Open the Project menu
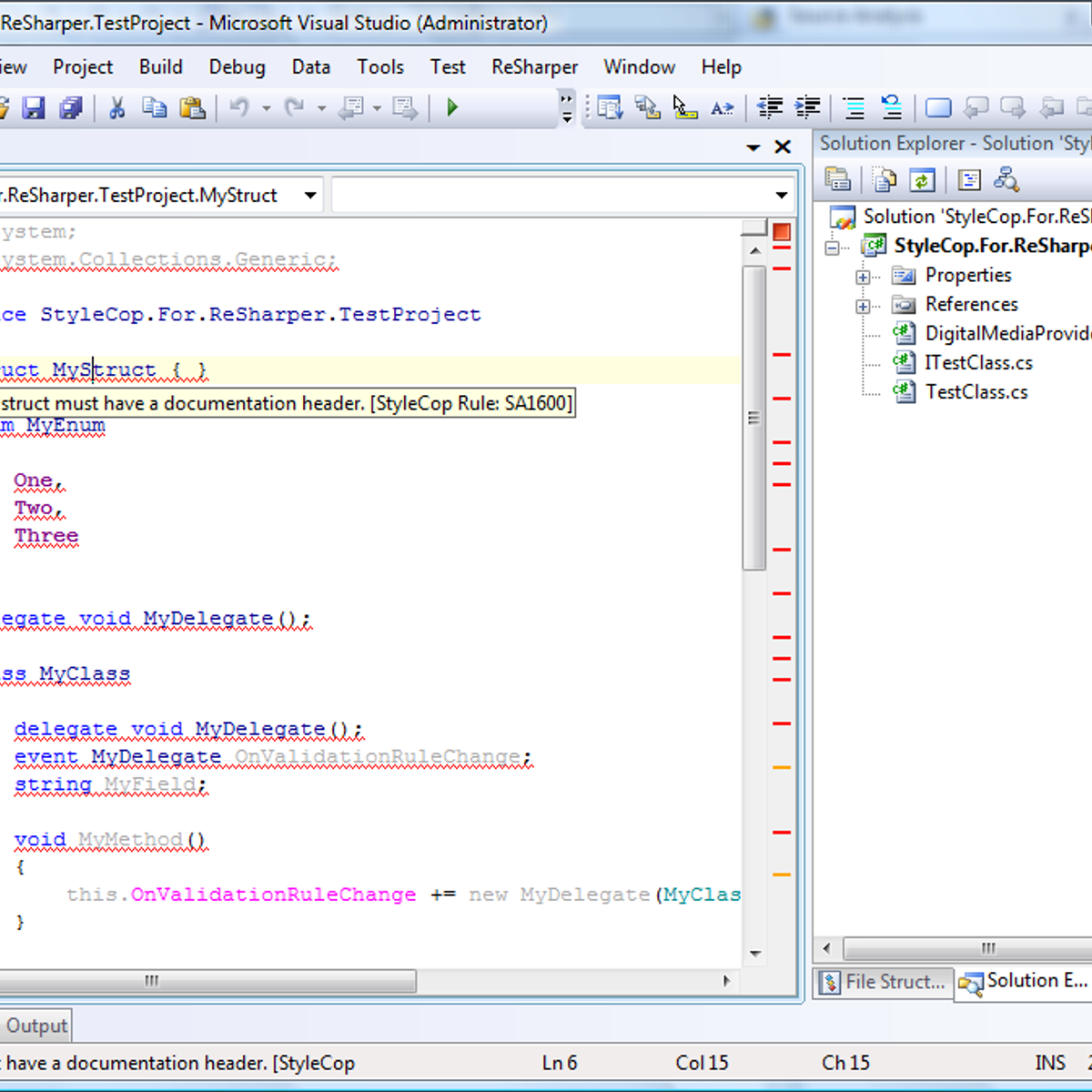Image resolution: width=1092 pixels, height=1092 pixels. pos(83,66)
